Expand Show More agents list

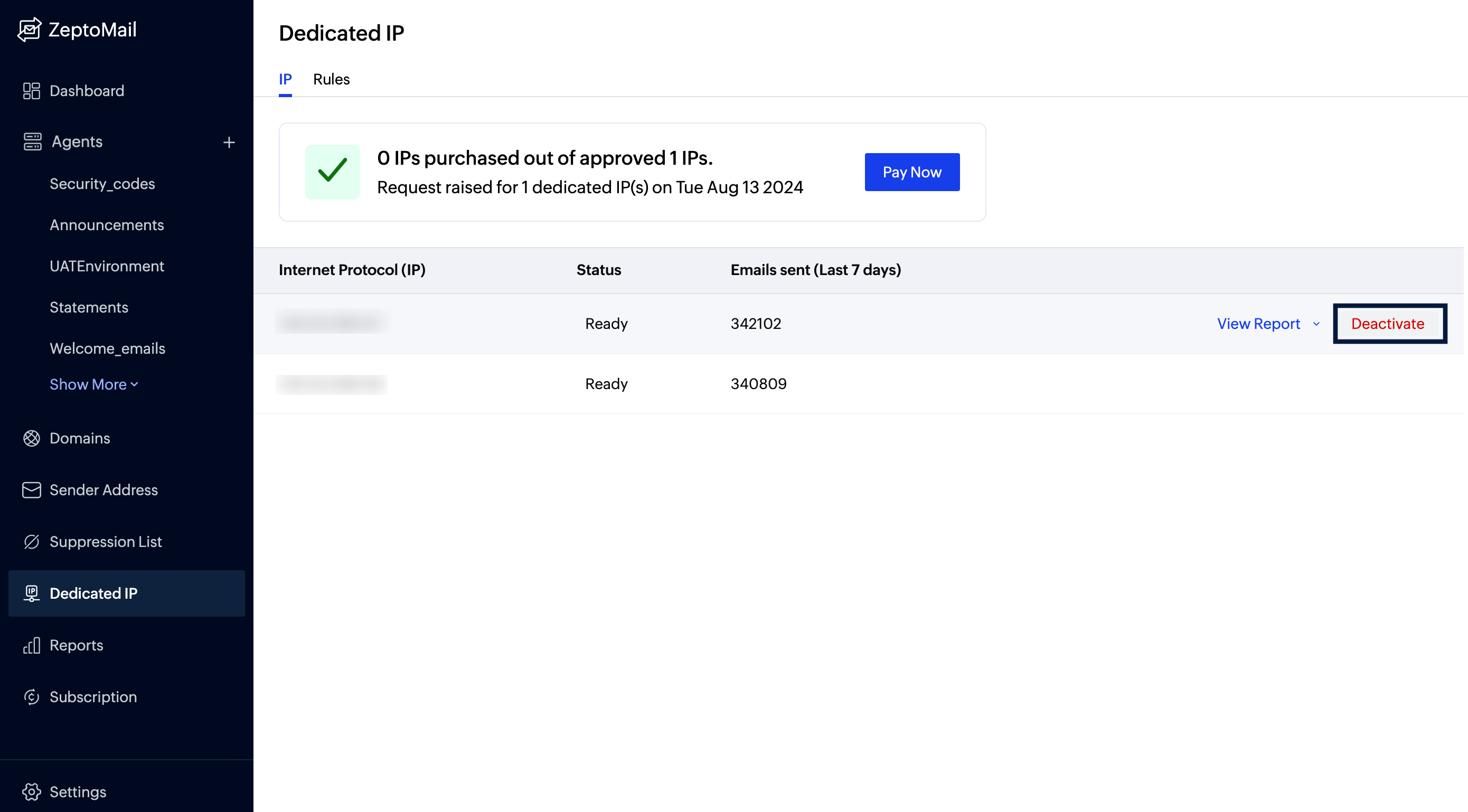tap(94, 385)
